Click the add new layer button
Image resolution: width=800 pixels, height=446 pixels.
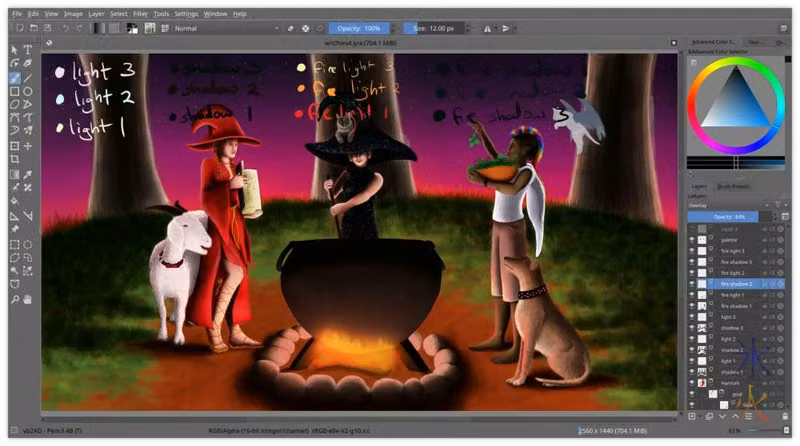pos(692,416)
